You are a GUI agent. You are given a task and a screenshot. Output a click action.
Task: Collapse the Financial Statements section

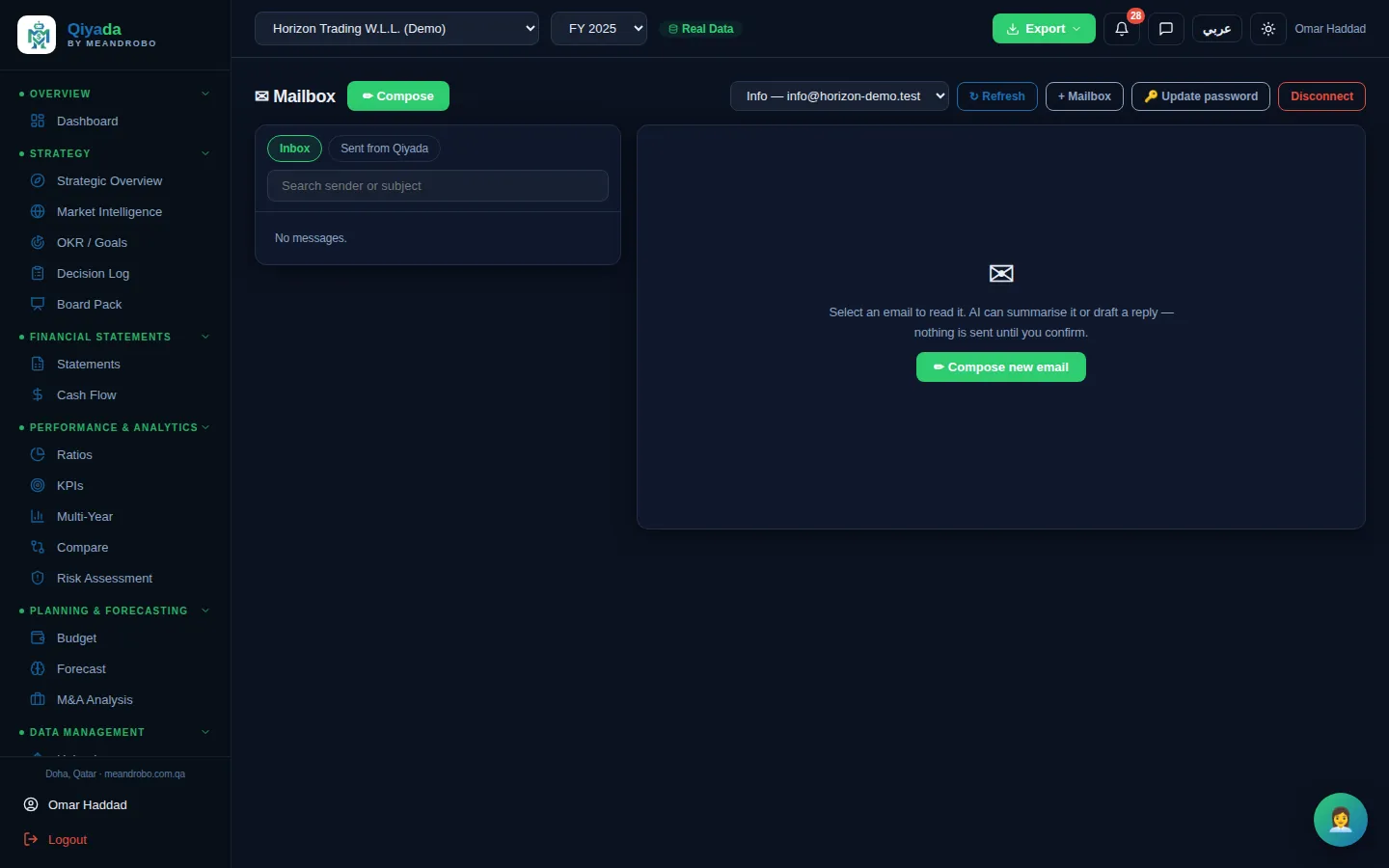tap(205, 337)
